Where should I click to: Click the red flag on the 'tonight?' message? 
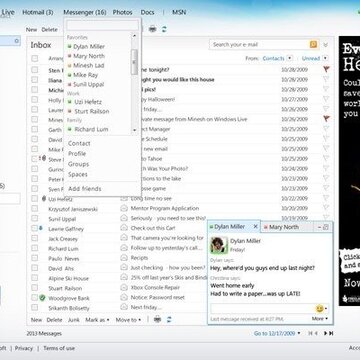[x=326, y=69]
